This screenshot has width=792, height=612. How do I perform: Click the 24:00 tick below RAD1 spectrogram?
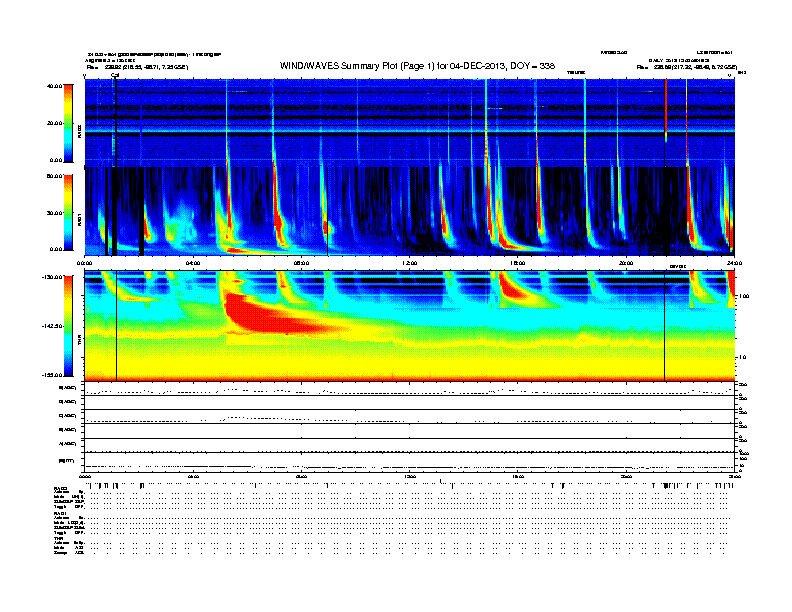tap(734, 263)
